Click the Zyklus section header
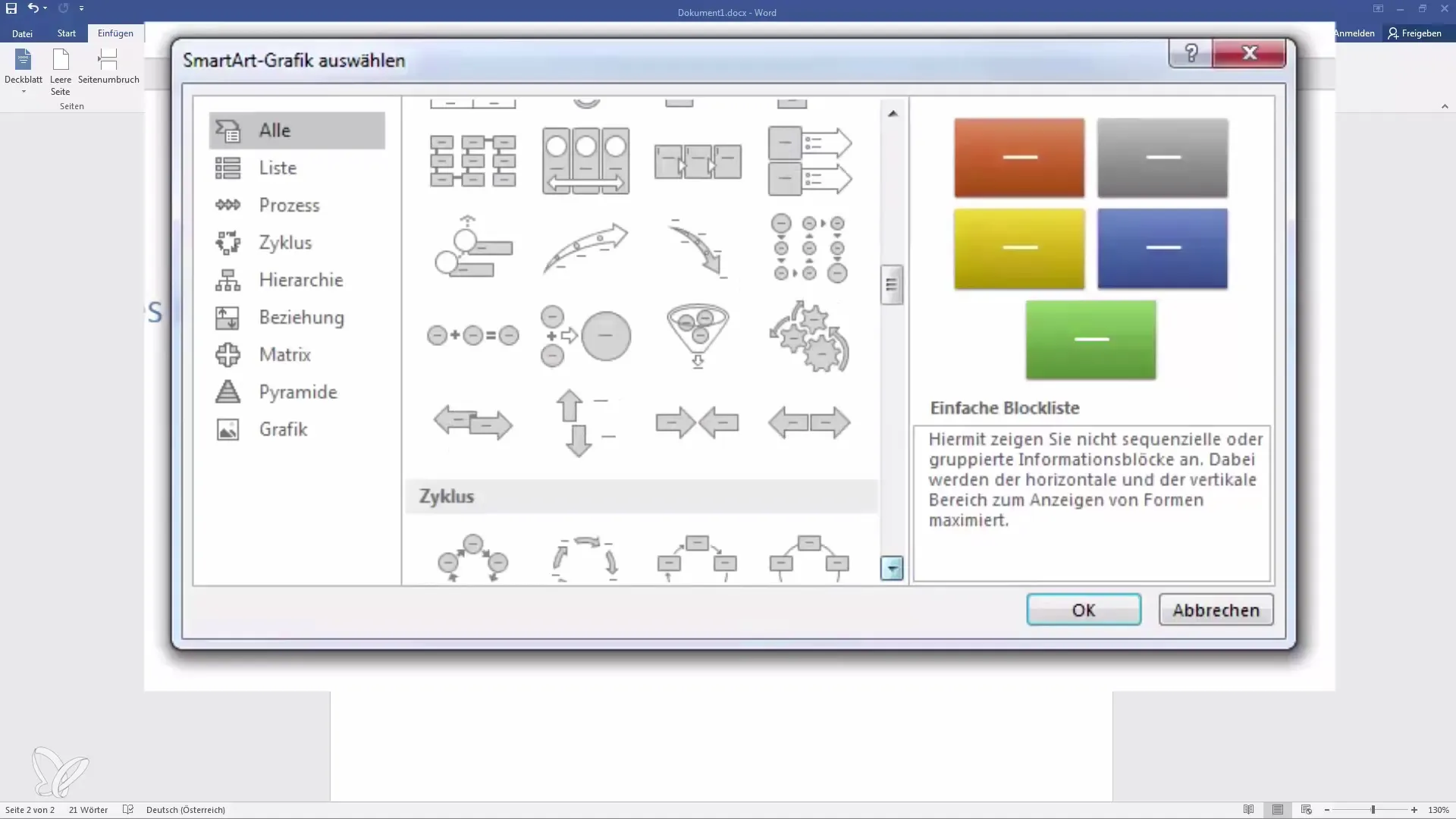The image size is (1456, 819). pos(642,497)
